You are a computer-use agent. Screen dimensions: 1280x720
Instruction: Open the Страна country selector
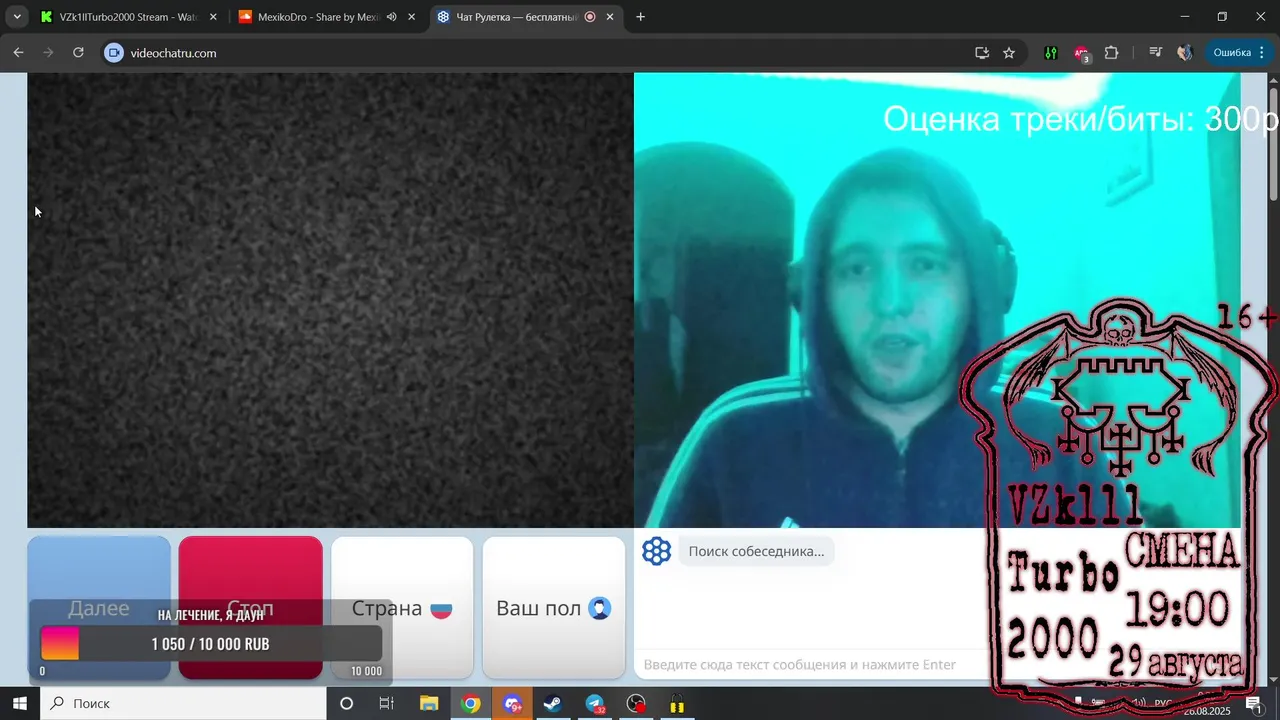point(402,608)
